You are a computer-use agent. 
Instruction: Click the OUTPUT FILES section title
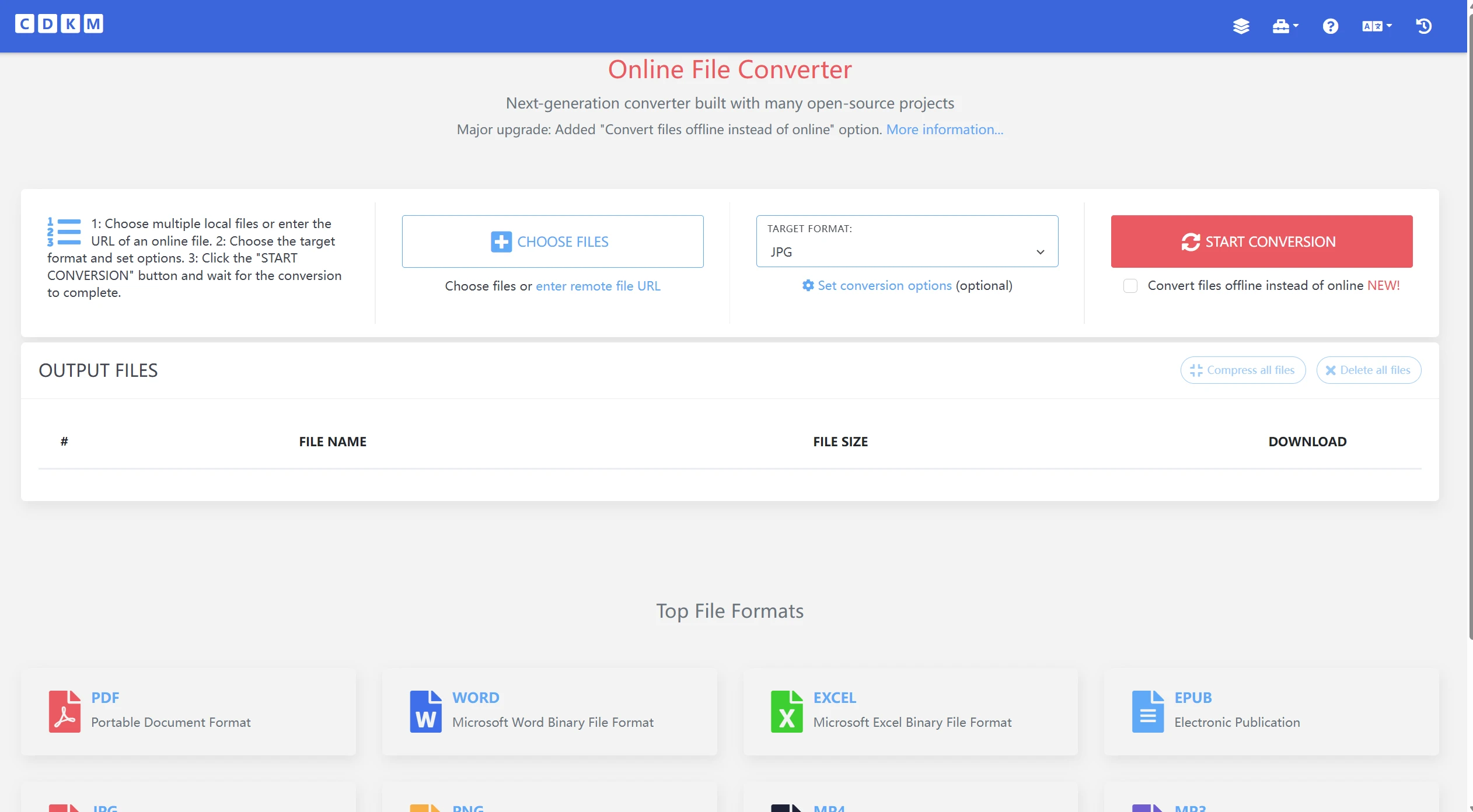(x=98, y=370)
